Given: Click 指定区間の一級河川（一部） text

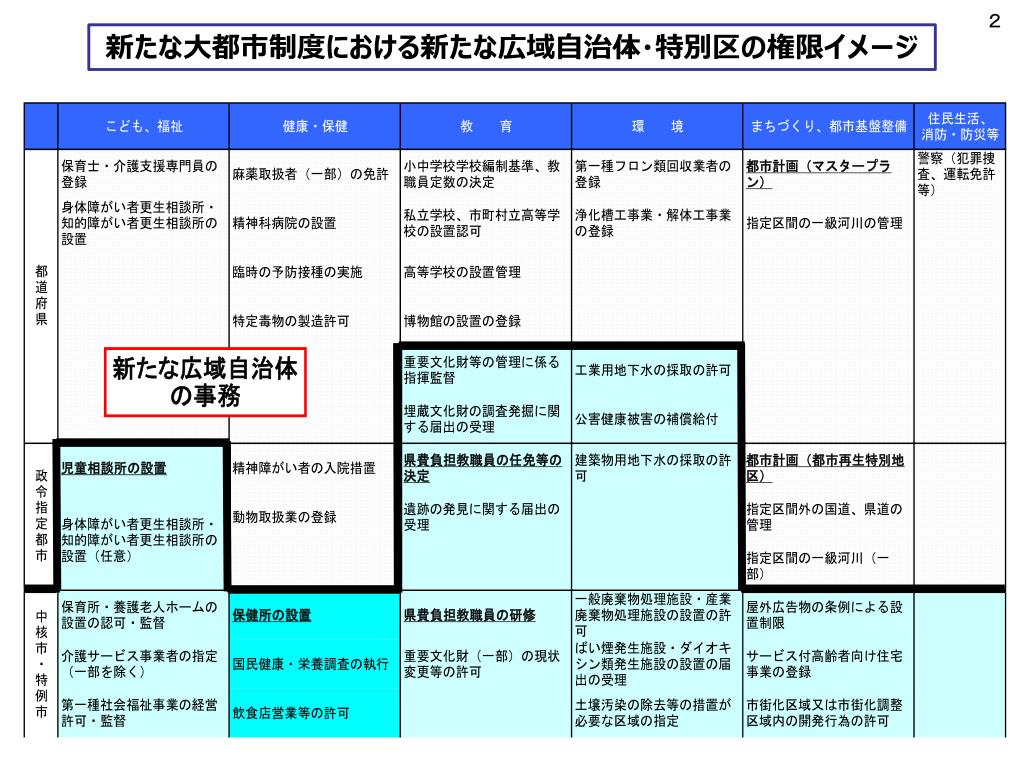Looking at the screenshot, I should 818,566.
